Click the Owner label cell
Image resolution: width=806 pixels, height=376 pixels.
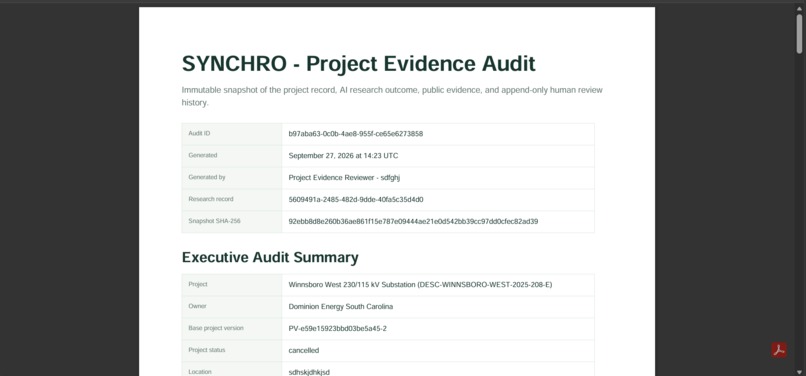(232, 307)
